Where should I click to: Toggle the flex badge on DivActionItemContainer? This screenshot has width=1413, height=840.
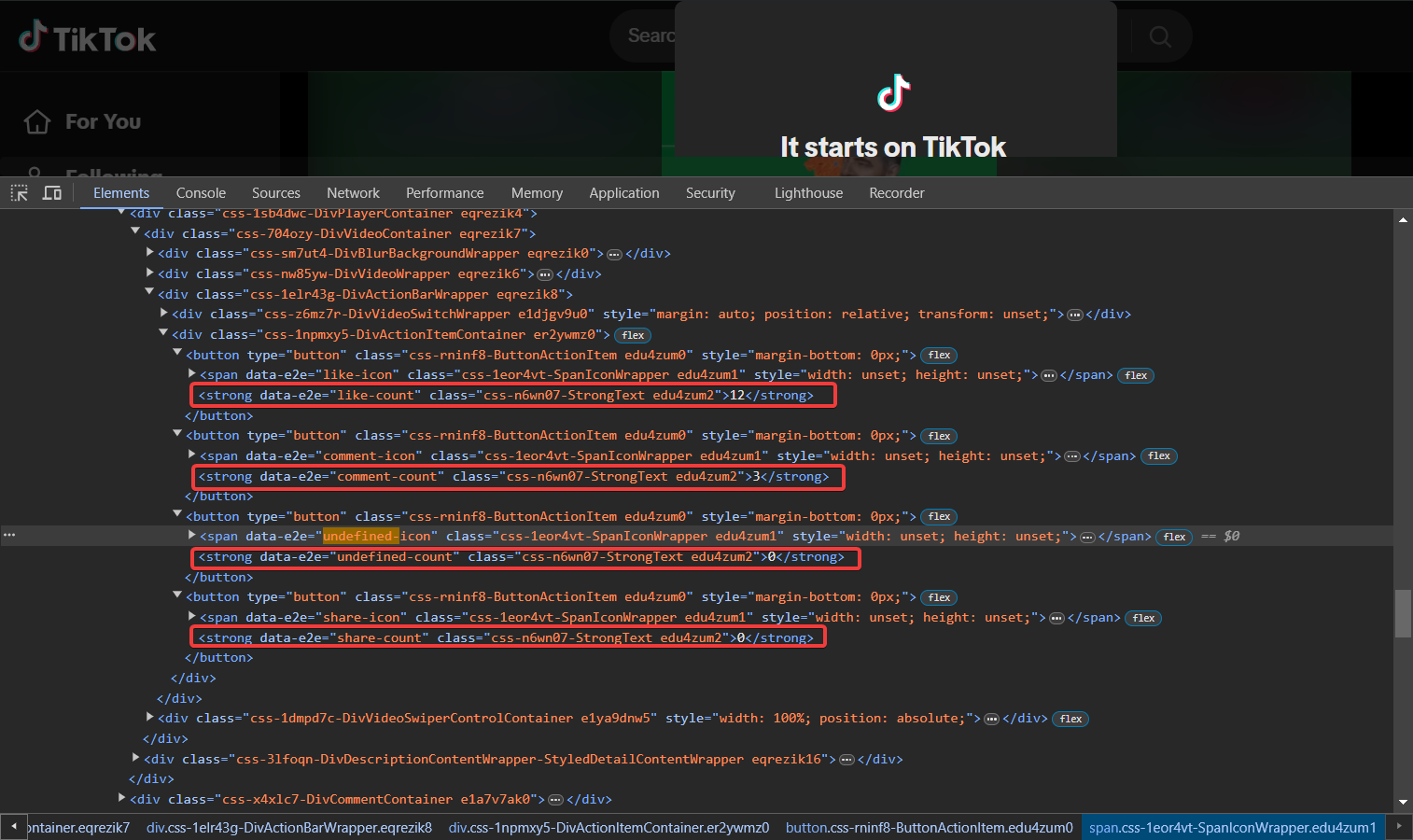[632, 334]
